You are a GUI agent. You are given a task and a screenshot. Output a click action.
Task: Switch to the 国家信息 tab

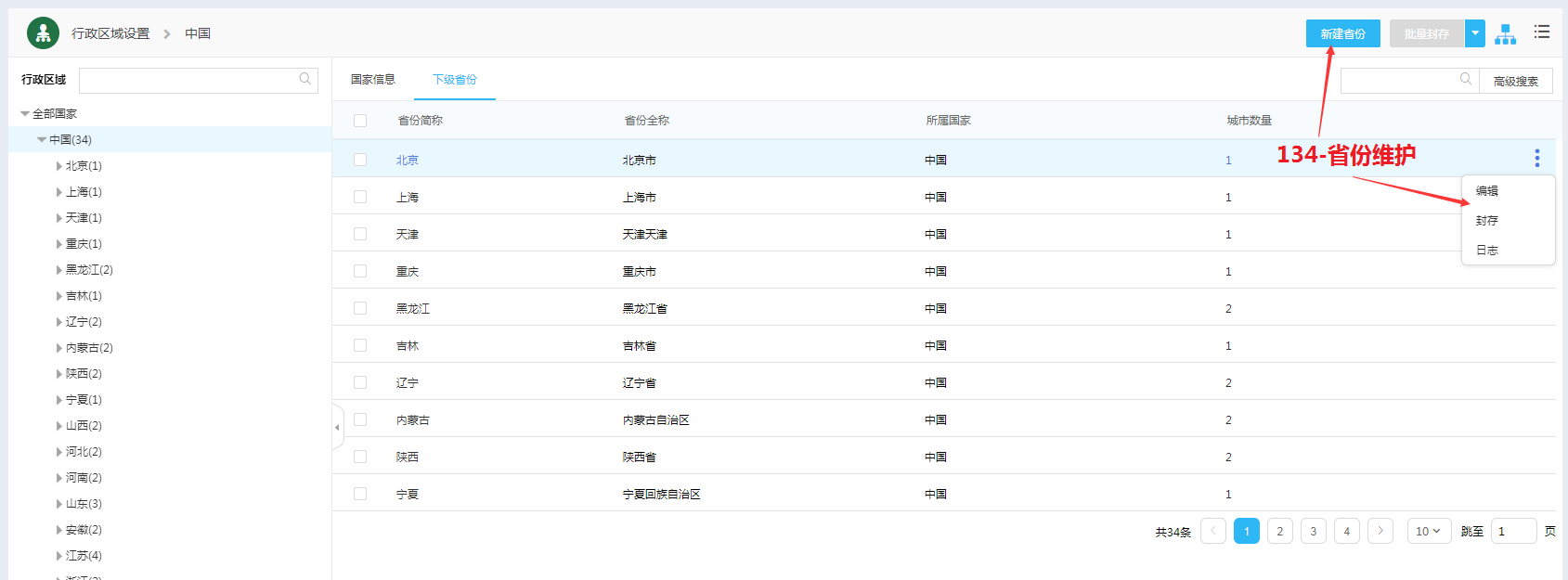(373, 80)
